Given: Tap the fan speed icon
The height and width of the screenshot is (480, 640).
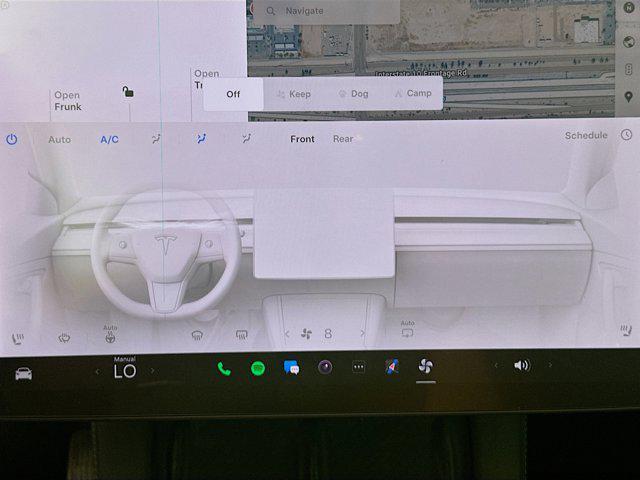Looking at the screenshot, I should [306, 334].
